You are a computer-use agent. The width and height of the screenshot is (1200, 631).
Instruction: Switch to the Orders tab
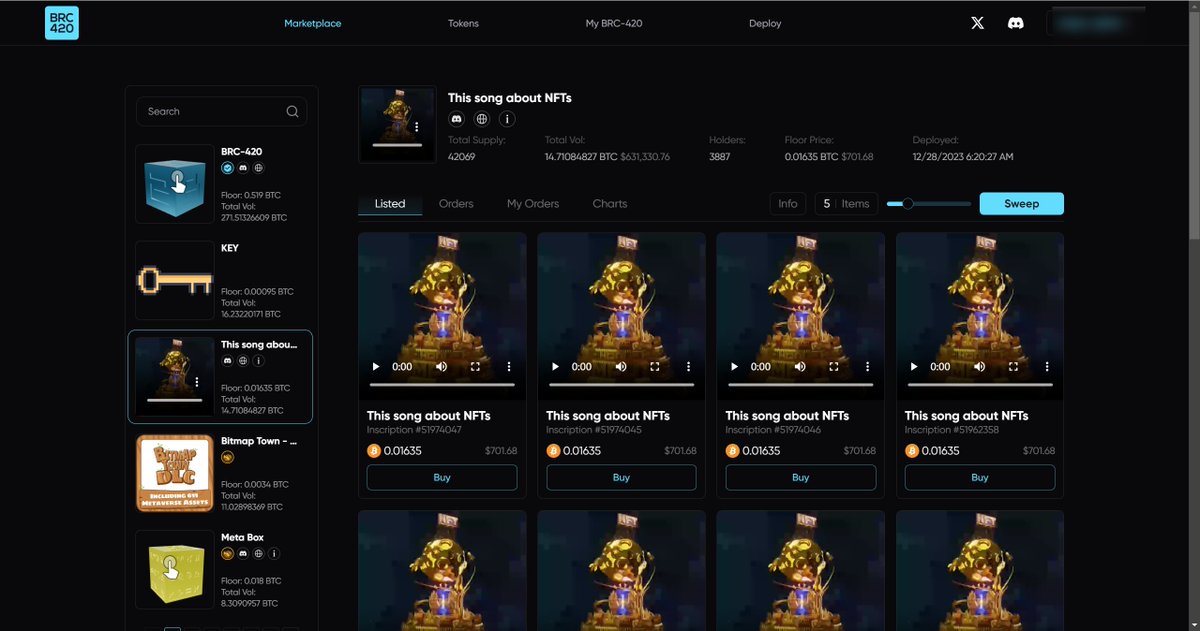click(x=456, y=204)
